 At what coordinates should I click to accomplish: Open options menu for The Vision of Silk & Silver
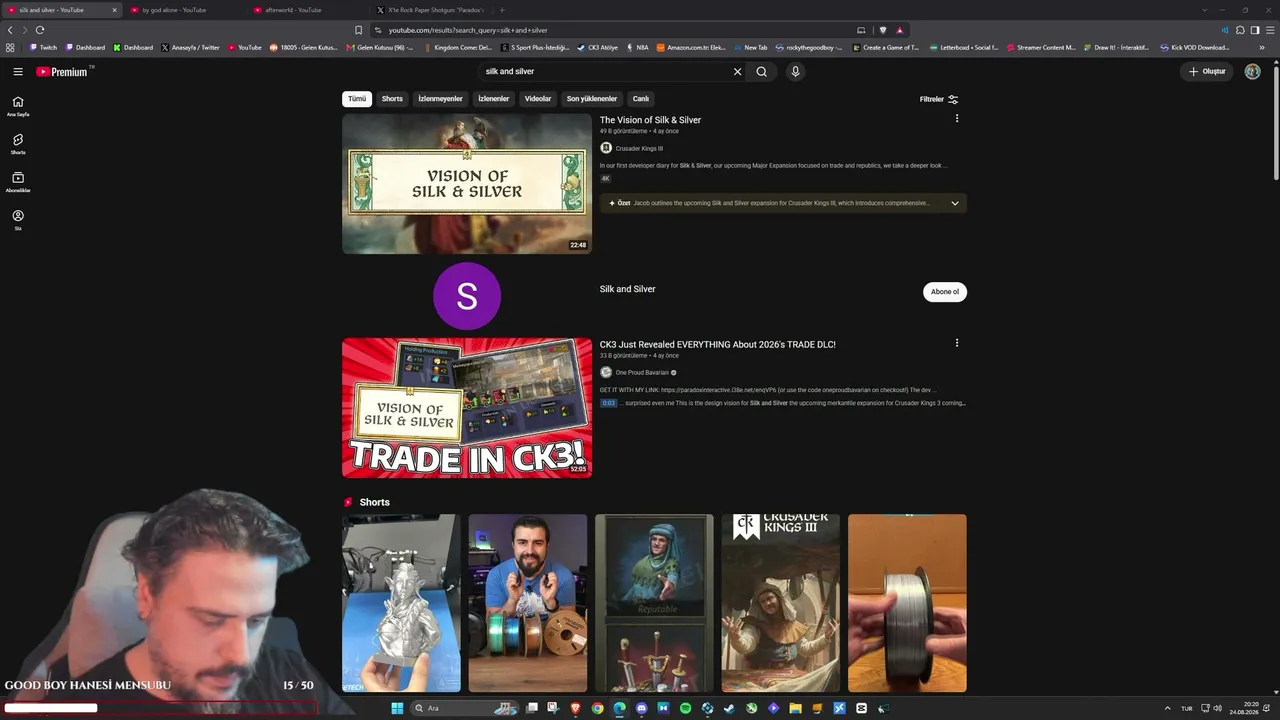(957, 119)
